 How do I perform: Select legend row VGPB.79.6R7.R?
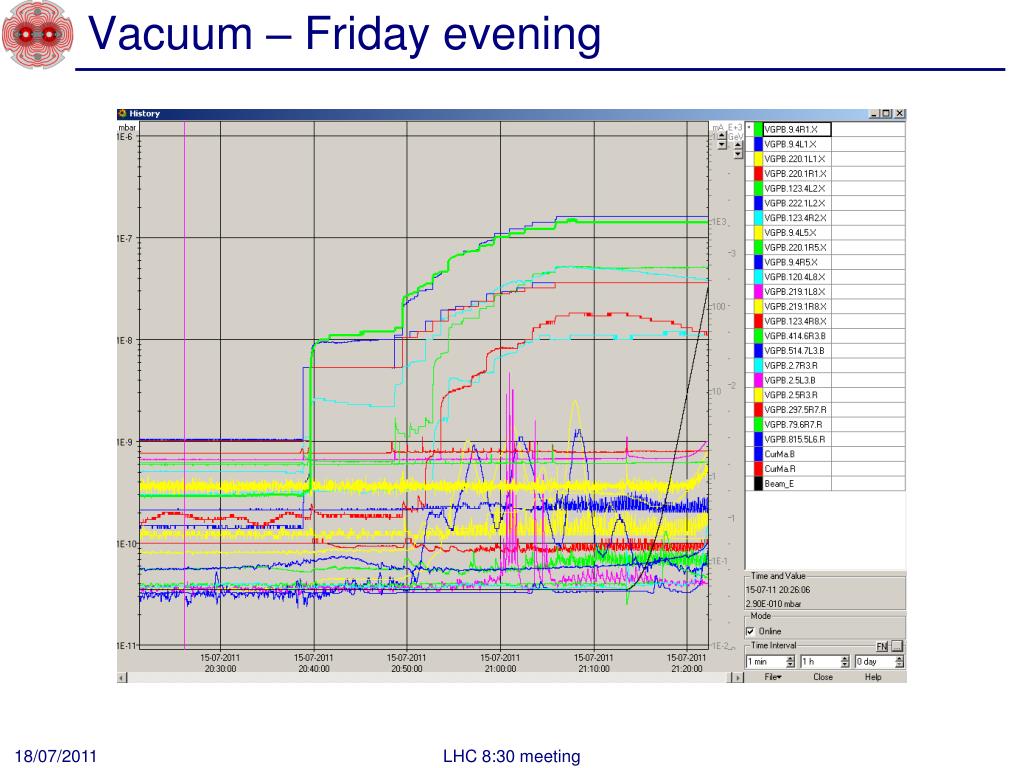tap(825, 424)
